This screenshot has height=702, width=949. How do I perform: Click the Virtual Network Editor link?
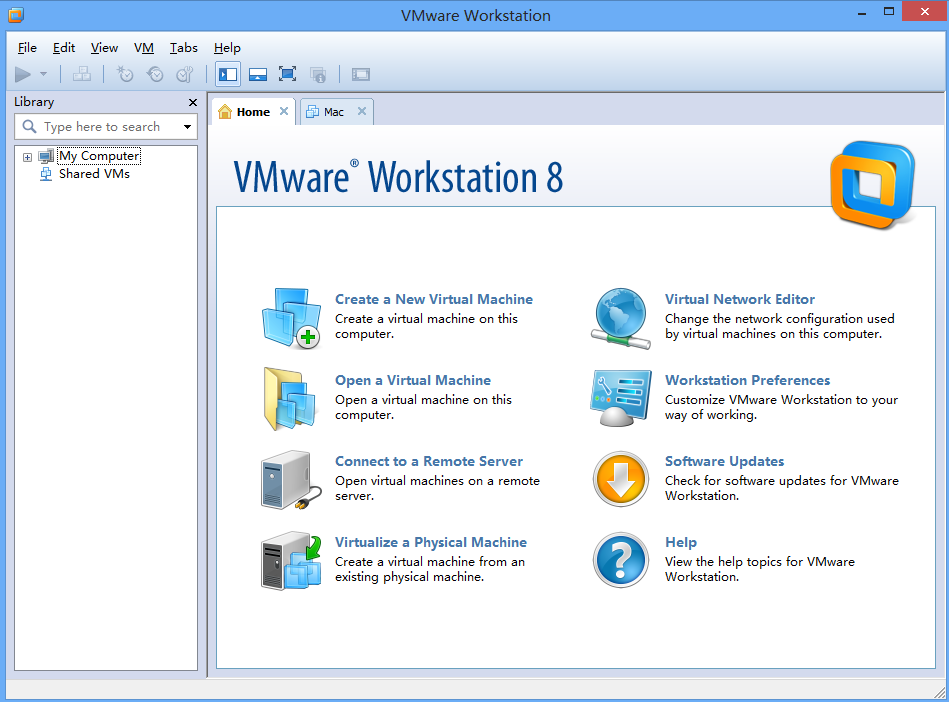coord(740,299)
